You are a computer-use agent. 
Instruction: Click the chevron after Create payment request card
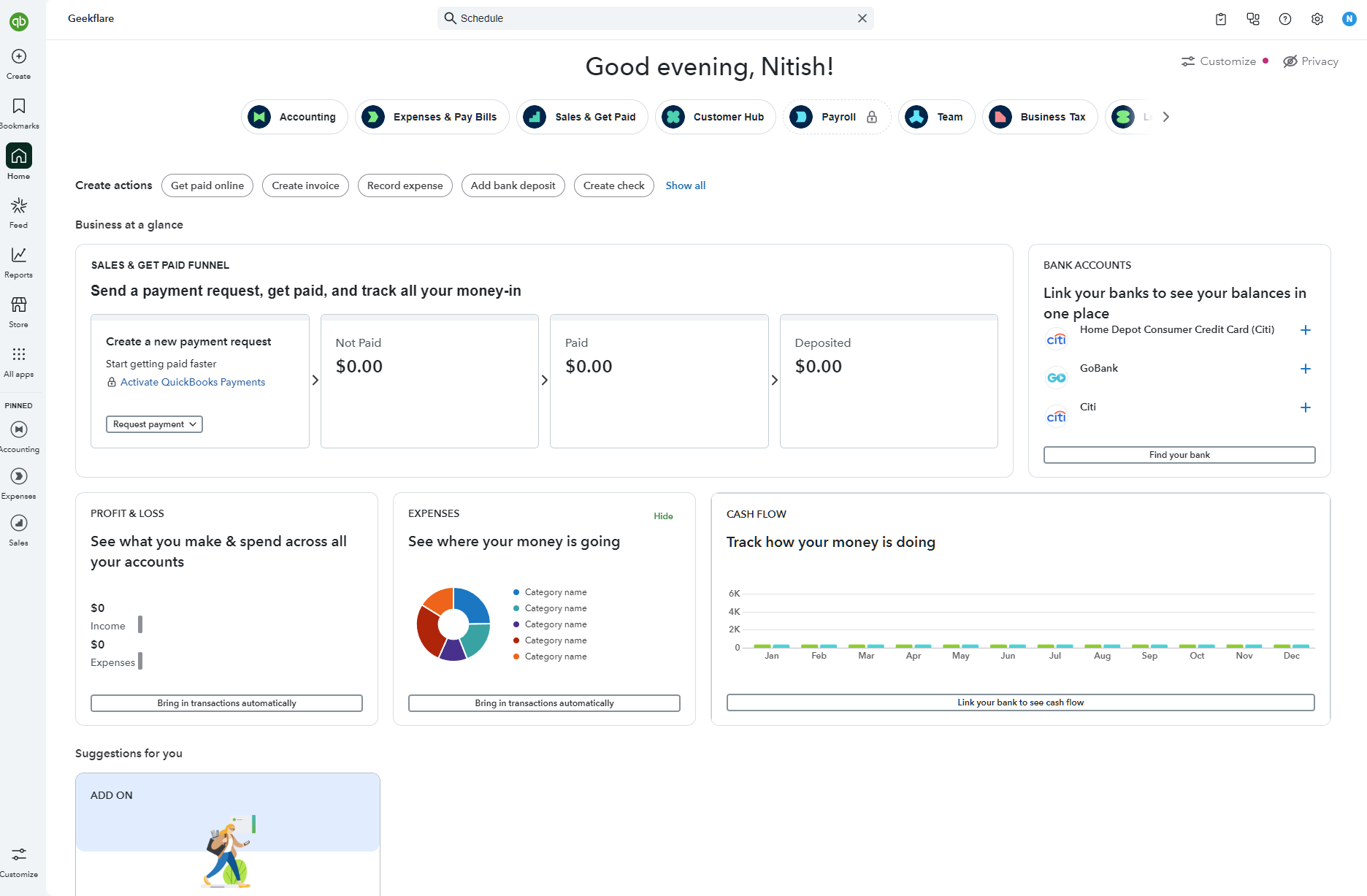(x=315, y=380)
